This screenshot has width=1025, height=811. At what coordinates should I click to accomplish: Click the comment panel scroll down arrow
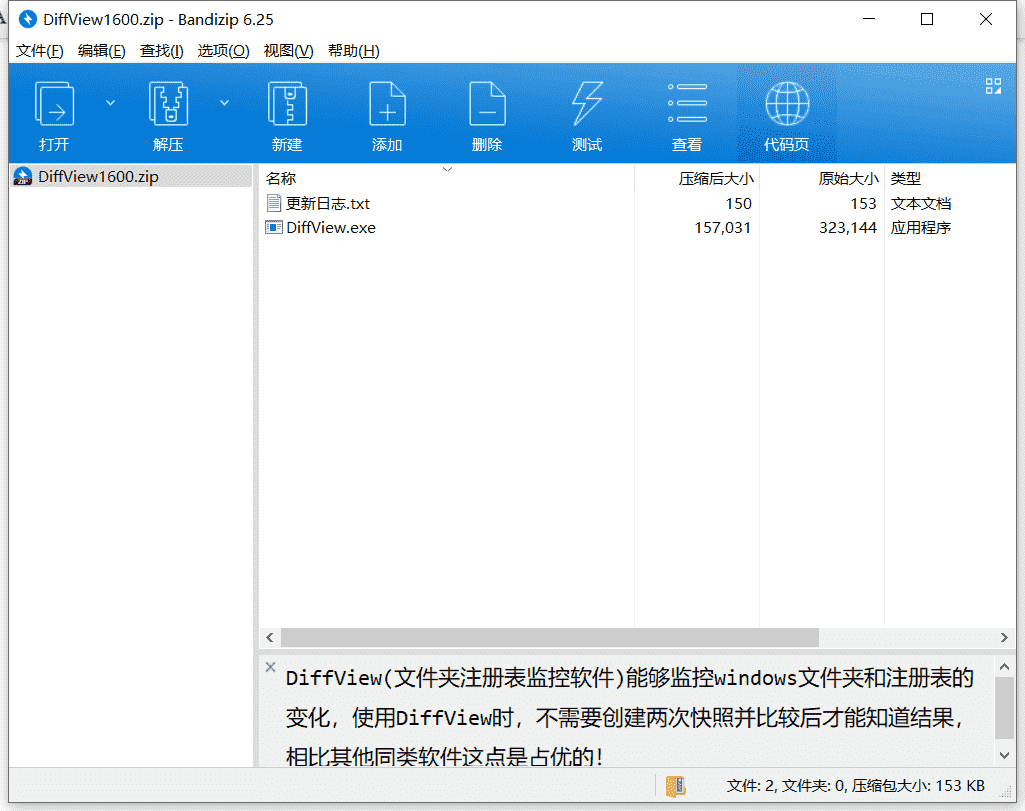tap(1005, 755)
